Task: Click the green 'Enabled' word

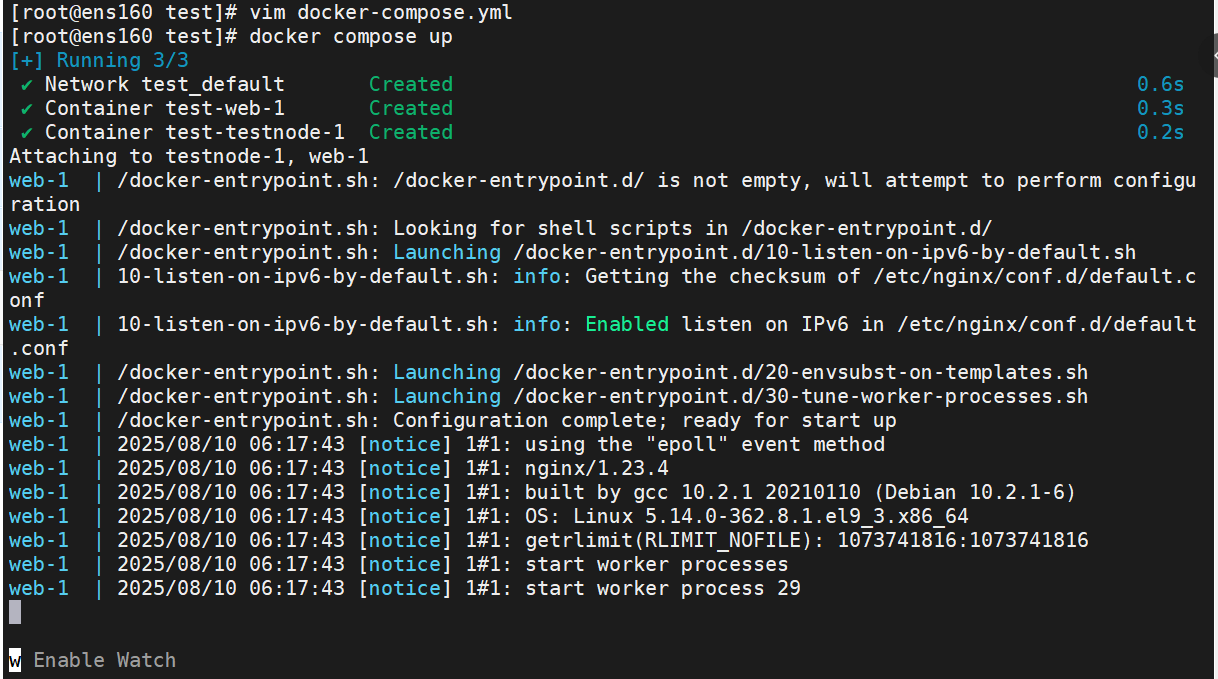Action: [x=627, y=324]
